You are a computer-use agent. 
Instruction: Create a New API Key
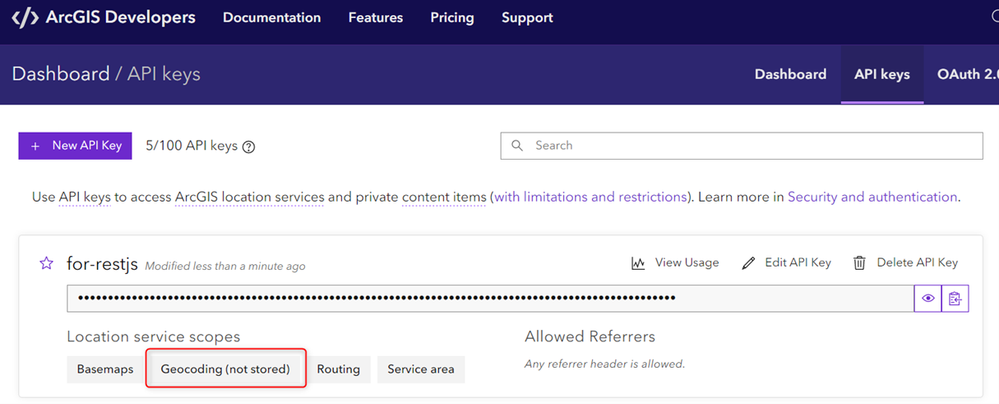pos(75,146)
